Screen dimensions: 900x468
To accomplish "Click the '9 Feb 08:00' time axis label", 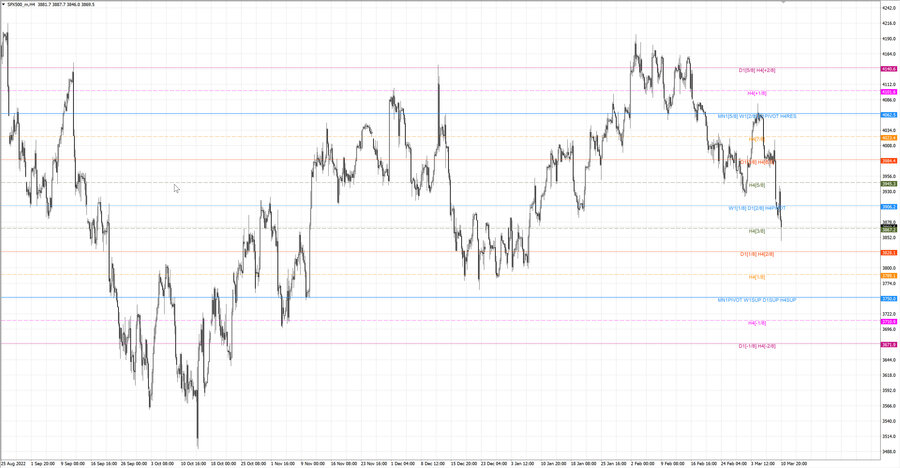I will click(673, 463).
